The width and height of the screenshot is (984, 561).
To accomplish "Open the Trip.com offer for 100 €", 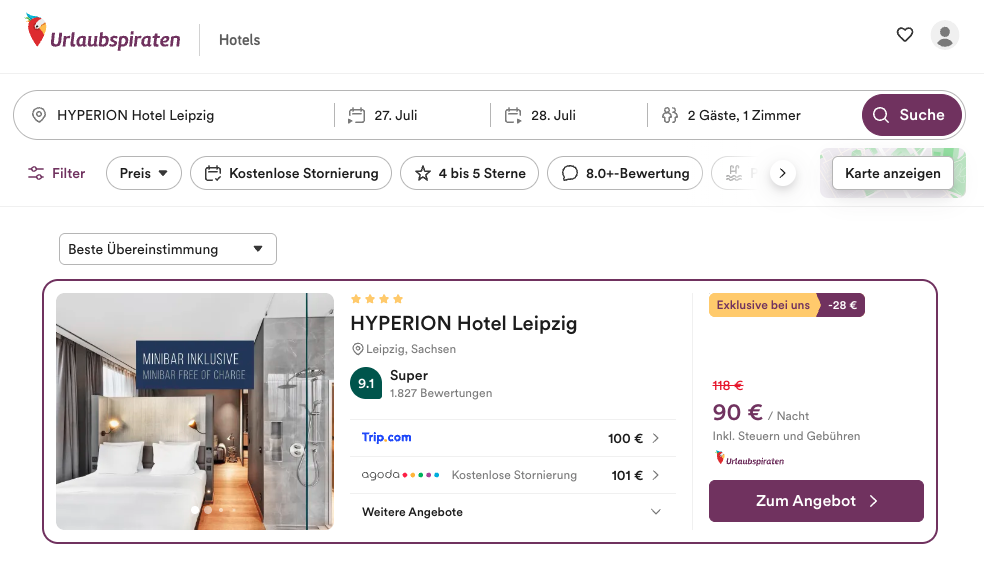I will (x=513, y=438).
